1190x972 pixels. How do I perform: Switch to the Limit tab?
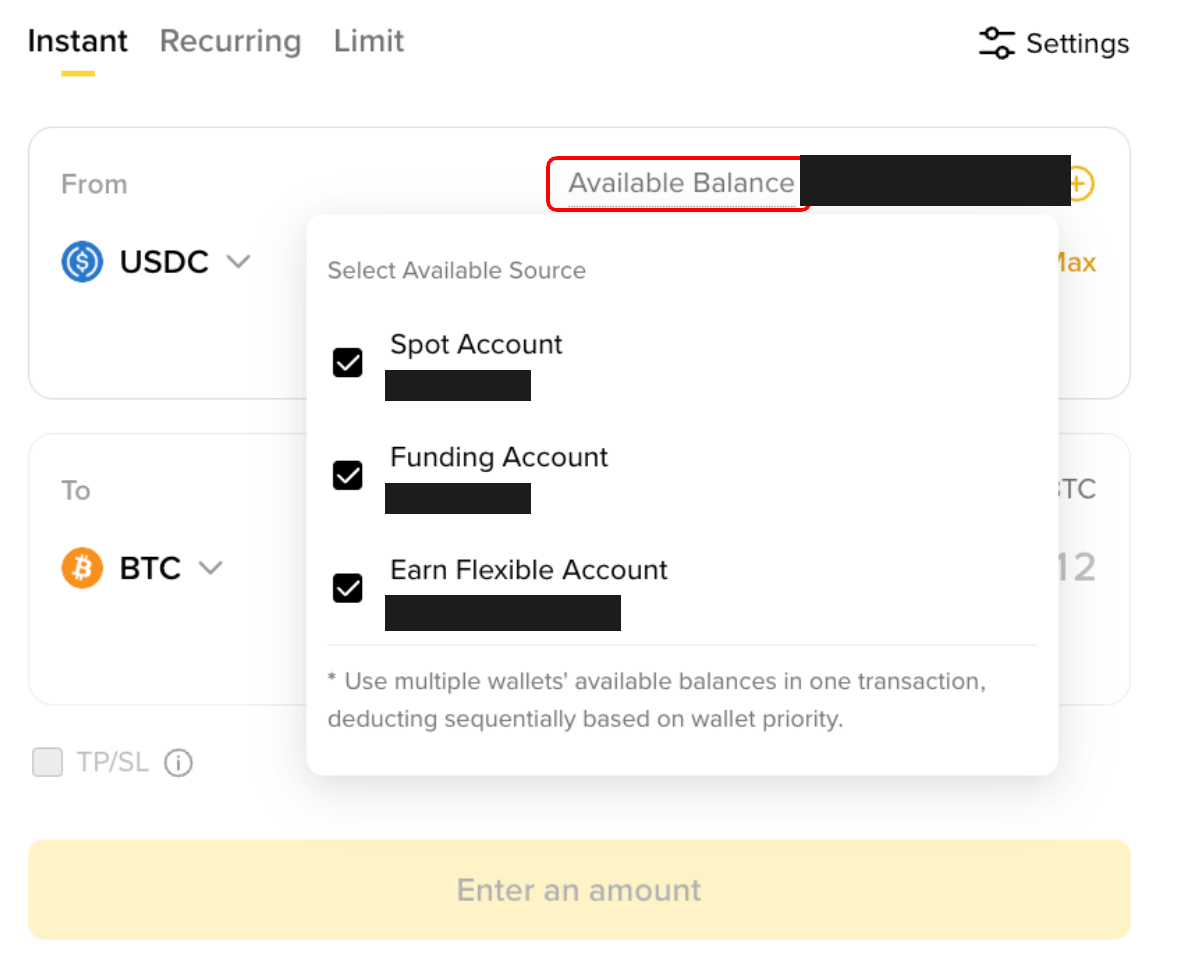(369, 41)
